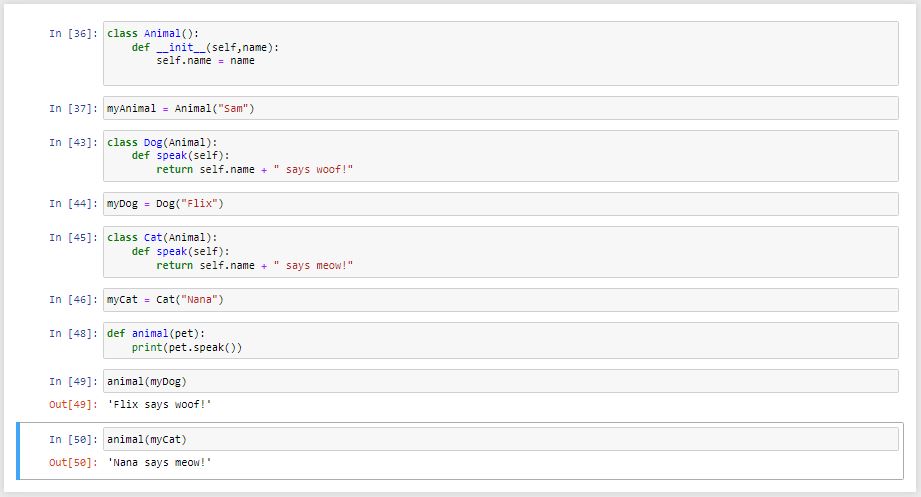The height and width of the screenshot is (497, 921).
Task: Click the In [43] prompt label
Action: click(73, 143)
